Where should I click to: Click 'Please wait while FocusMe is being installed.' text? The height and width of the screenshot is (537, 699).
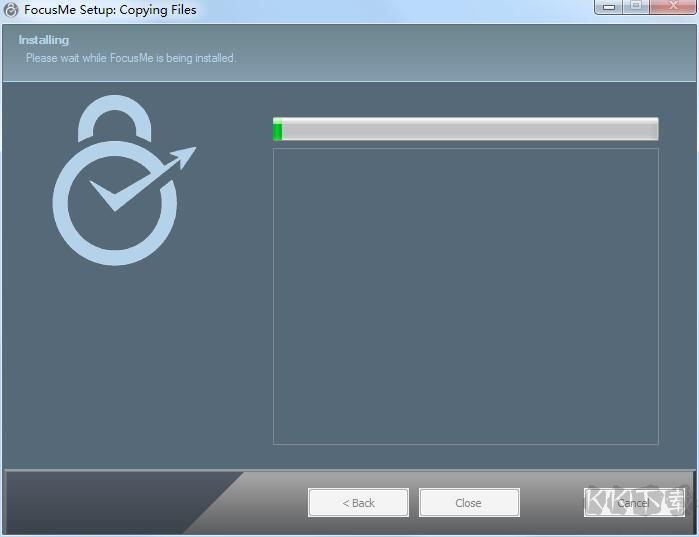131,58
